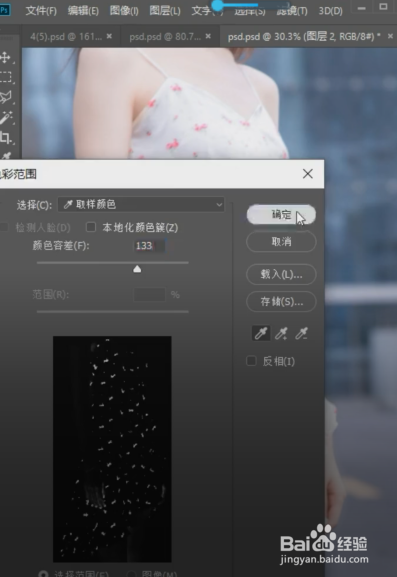Enable the 反相 checkbox

pos(251,361)
